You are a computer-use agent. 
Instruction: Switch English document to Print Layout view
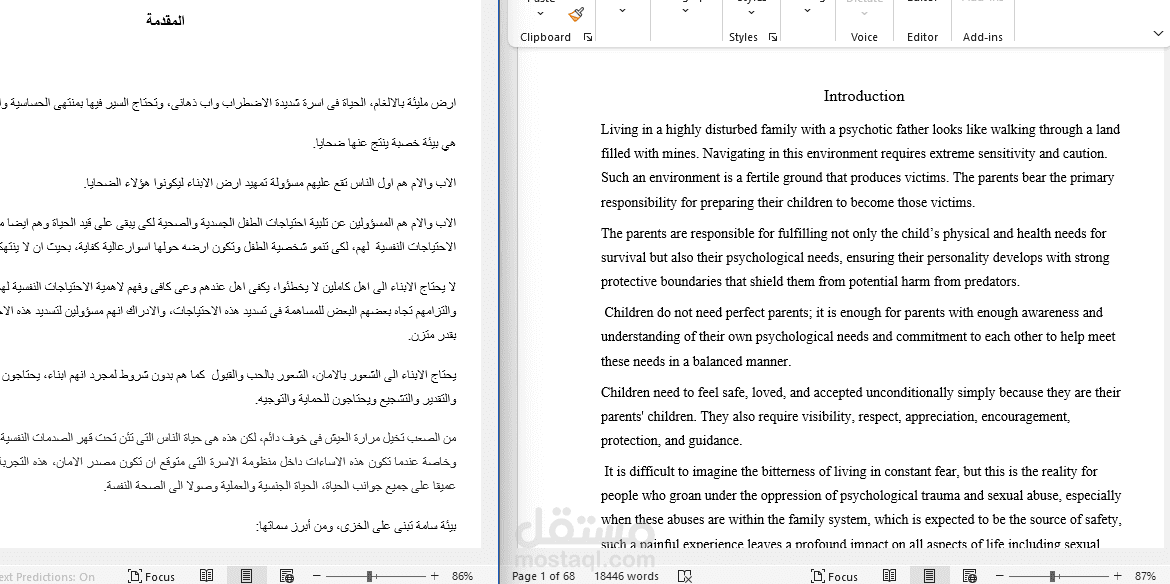pos(929,576)
